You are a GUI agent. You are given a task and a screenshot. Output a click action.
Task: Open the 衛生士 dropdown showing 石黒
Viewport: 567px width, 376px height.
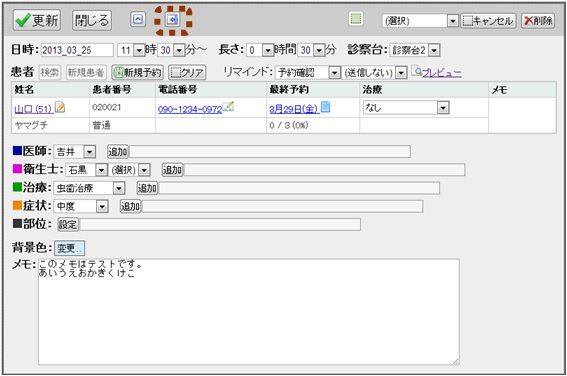(87, 170)
